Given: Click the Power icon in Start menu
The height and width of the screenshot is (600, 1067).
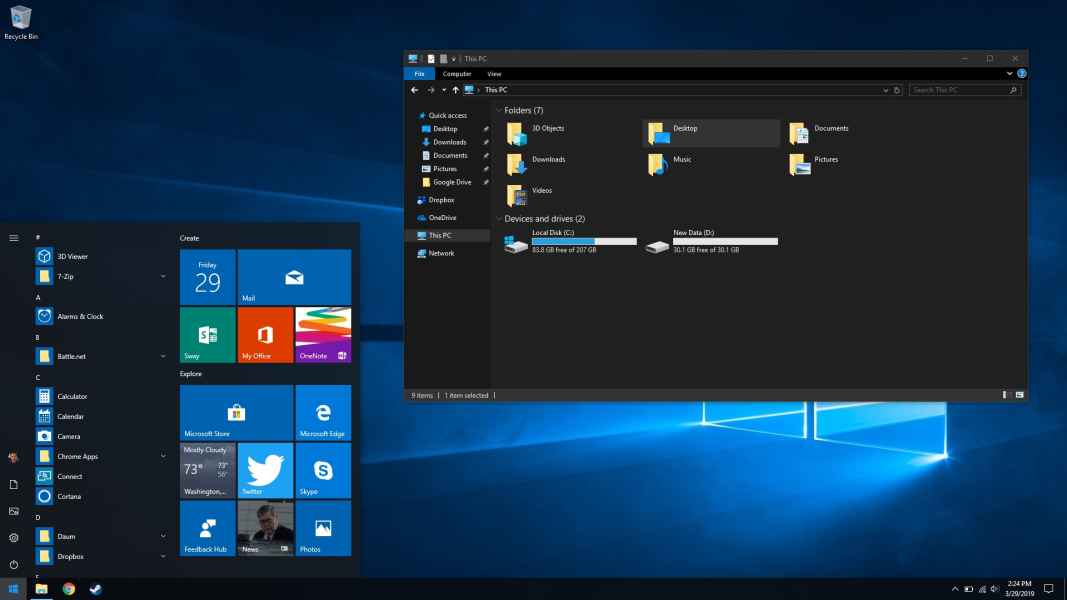Looking at the screenshot, I should 14,565.
